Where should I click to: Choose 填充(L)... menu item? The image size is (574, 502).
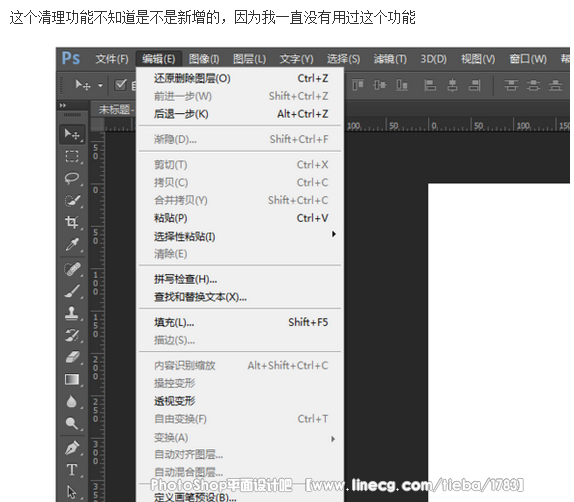[241, 322]
